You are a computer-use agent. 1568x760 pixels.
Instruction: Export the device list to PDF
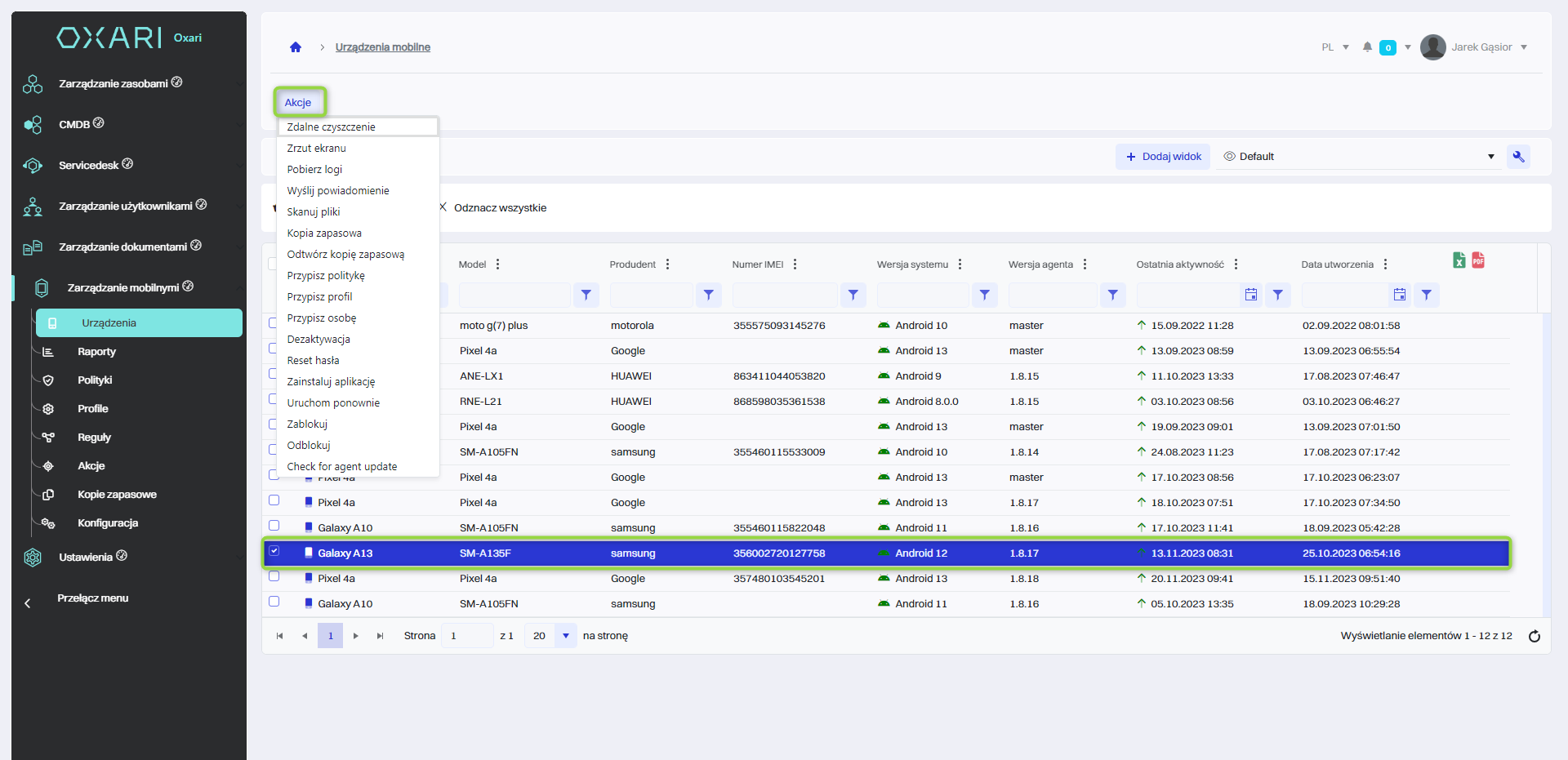(x=1478, y=260)
